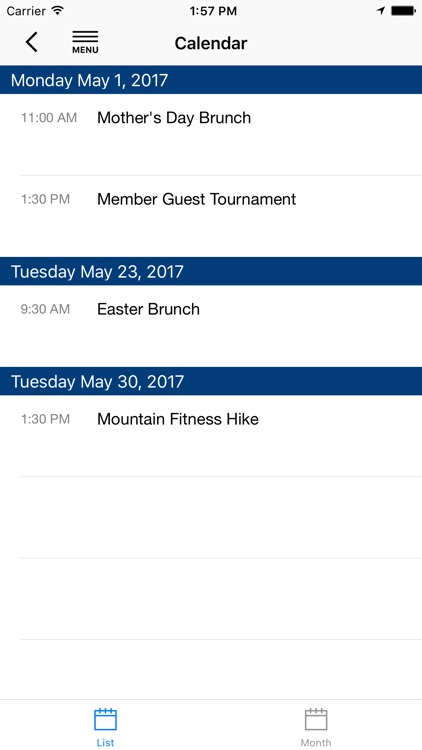
Task: Open the hamburger MENU icon
Action: [x=85, y=42]
